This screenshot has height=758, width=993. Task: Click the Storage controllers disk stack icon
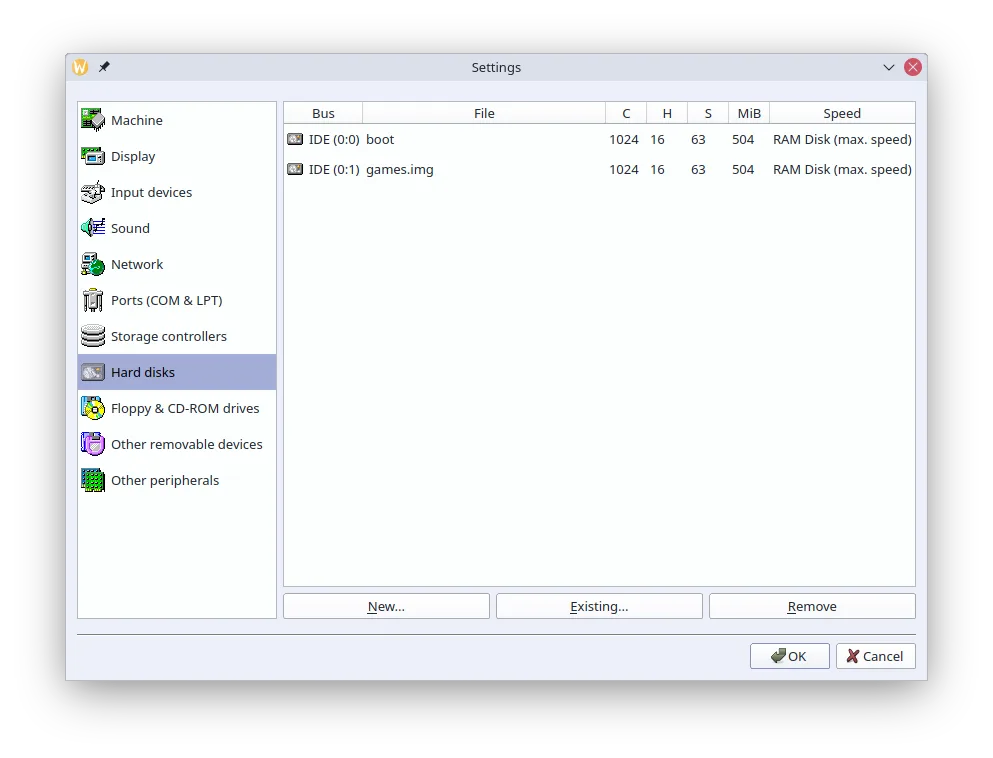pos(93,336)
